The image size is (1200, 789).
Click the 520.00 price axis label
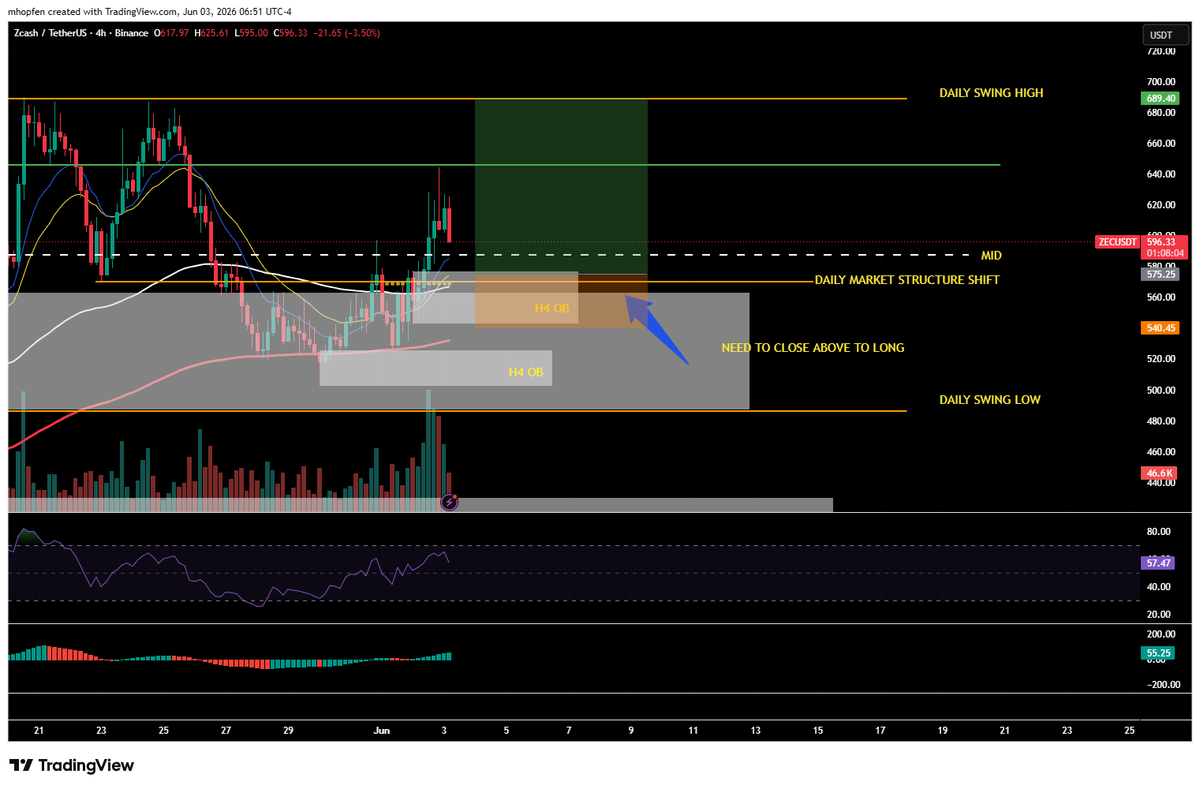(x=1161, y=360)
